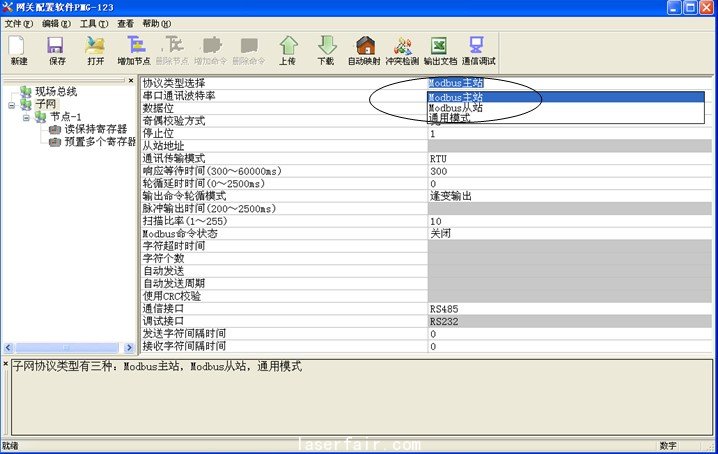Collapse the 节点-1 tree expander
The width and height of the screenshot is (718, 454).
pos(27,117)
